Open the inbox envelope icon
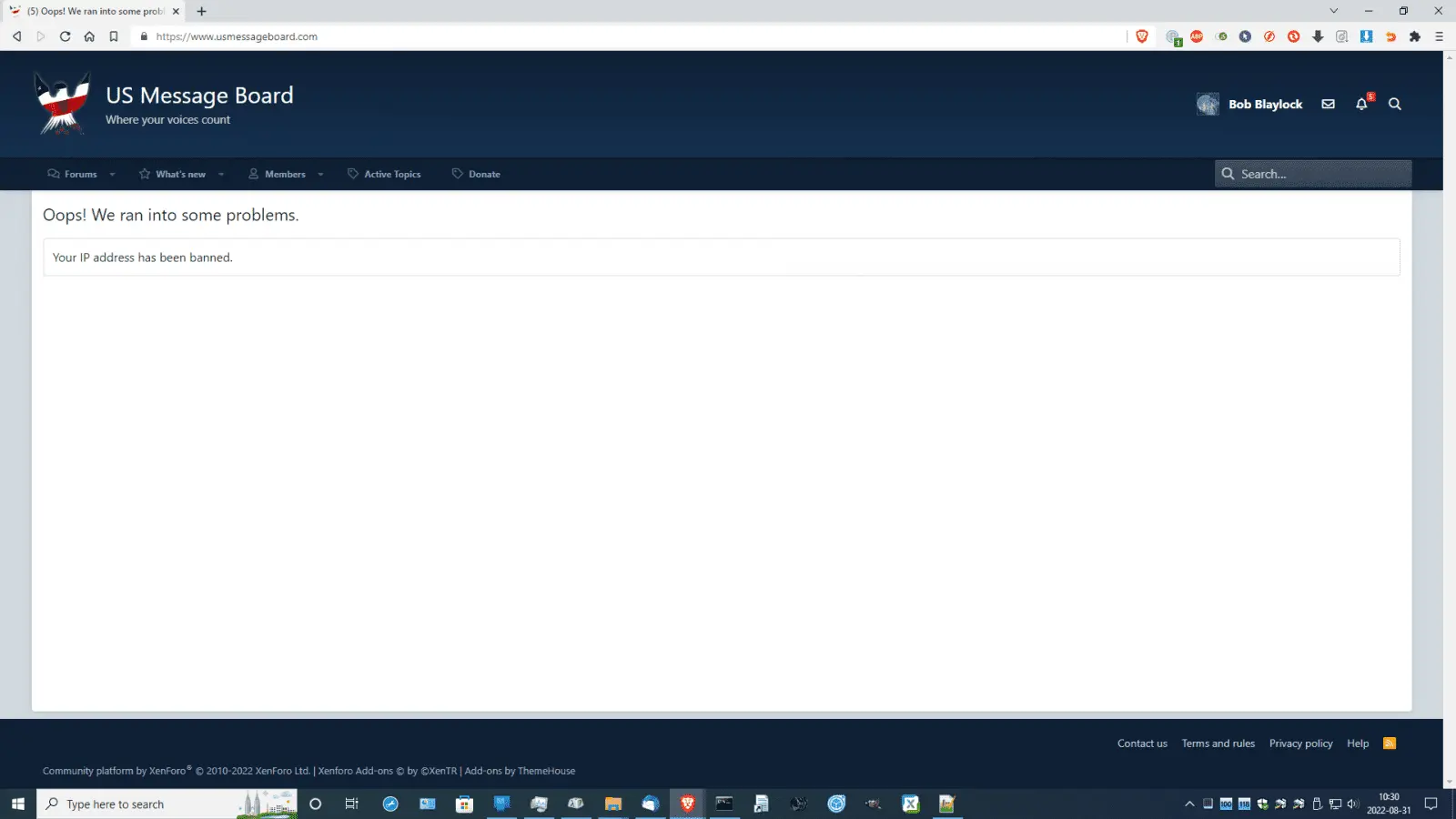This screenshot has height=819, width=1456. tap(1329, 104)
